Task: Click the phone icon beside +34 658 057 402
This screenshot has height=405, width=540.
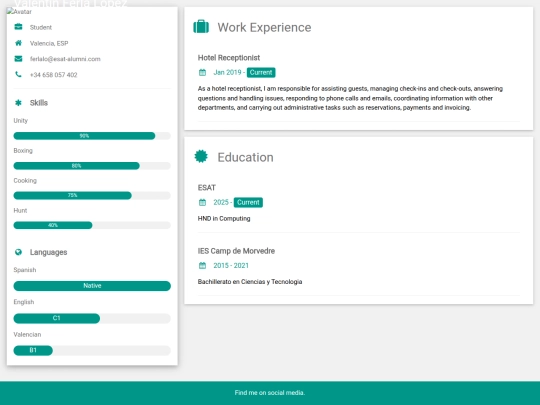Action: 18,74
